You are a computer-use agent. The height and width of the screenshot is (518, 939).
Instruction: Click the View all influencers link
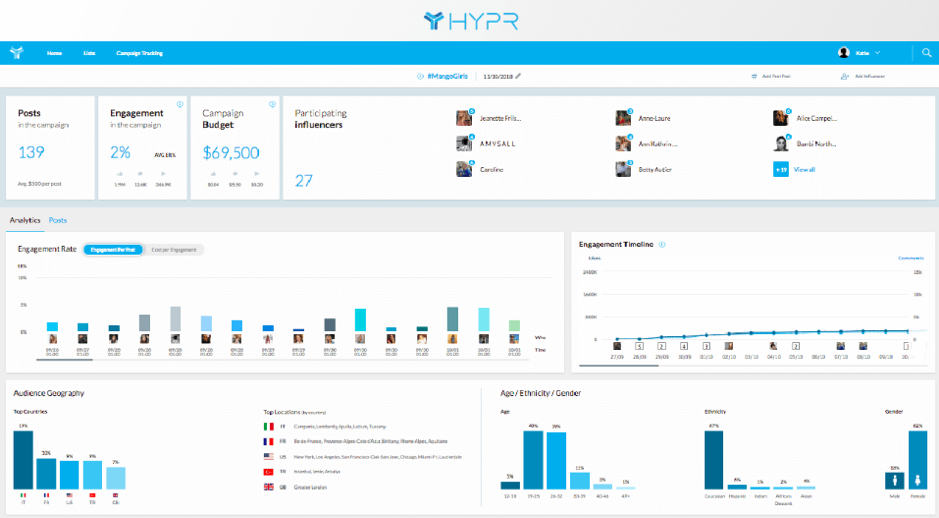tap(804, 169)
